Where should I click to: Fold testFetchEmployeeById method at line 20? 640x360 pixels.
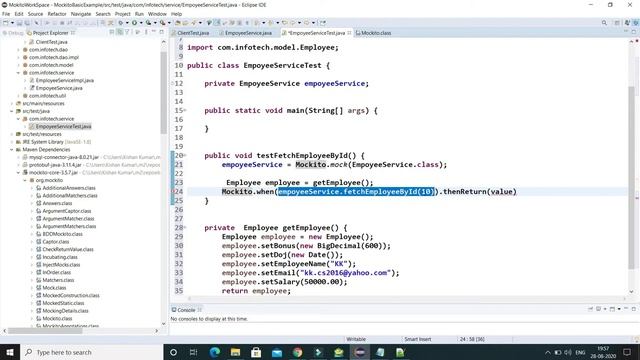pyautogui.click(x=185, y=155)
